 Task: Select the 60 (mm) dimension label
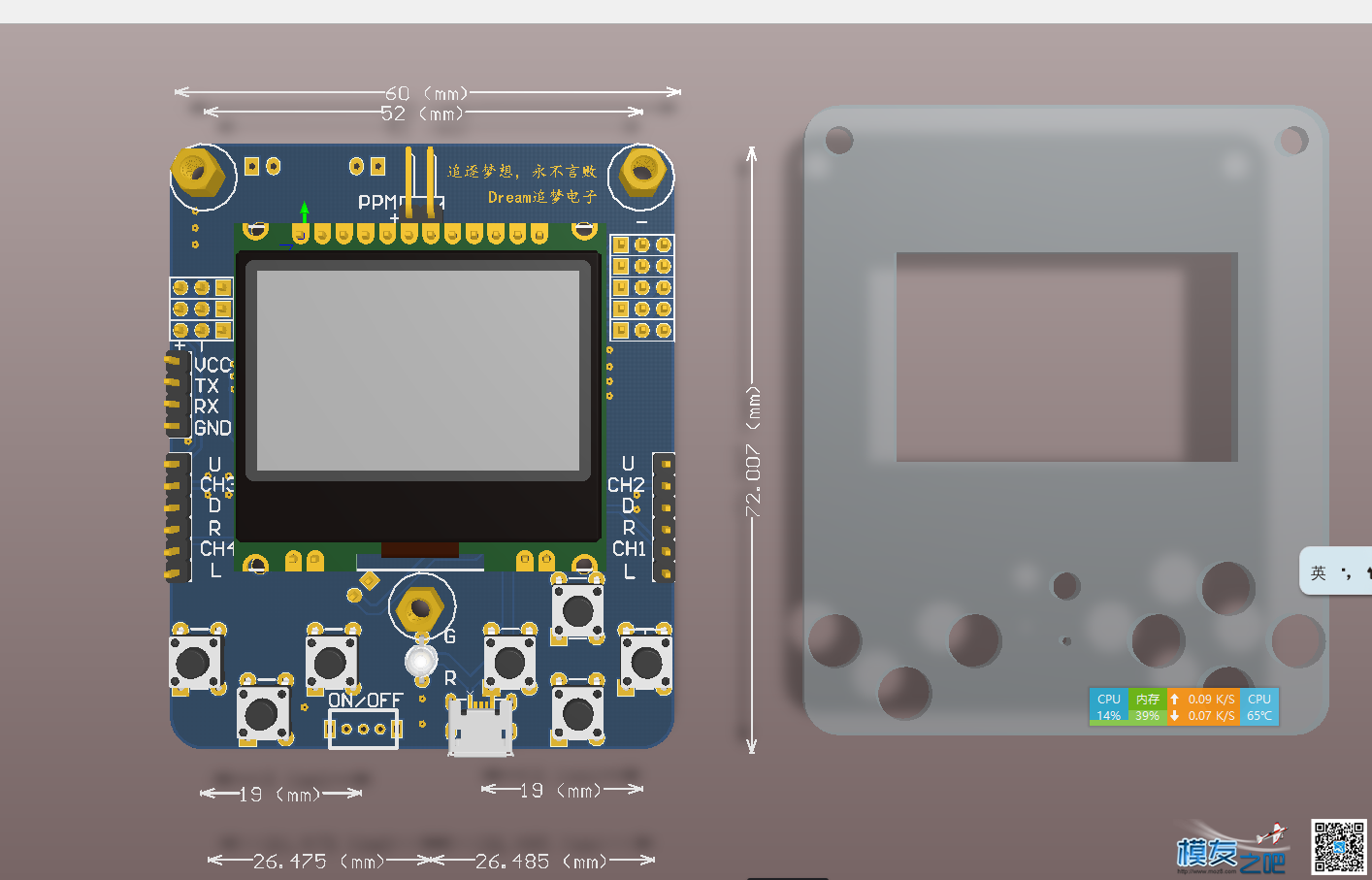tap(427, 93)
